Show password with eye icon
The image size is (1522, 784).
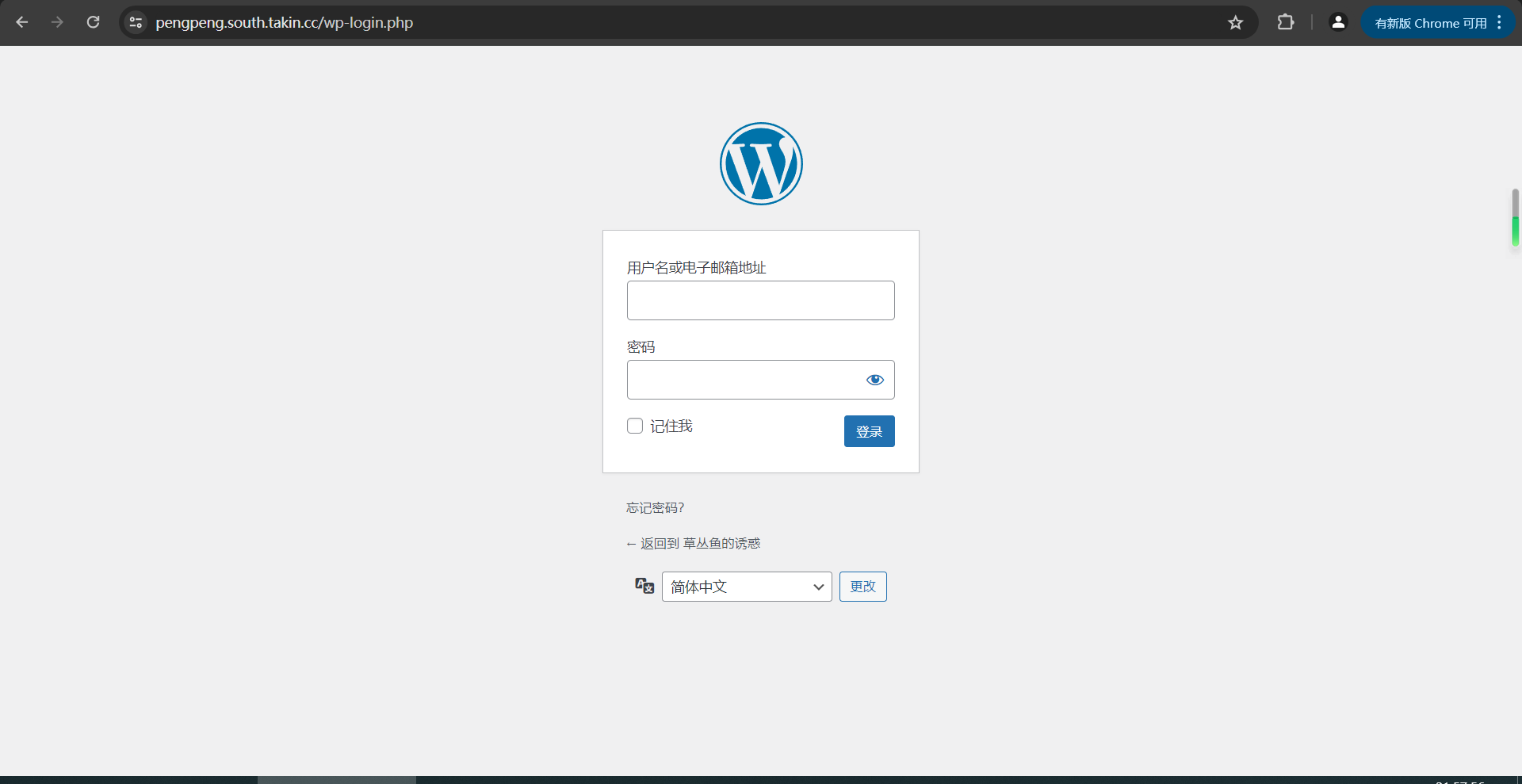tap(875, 380)
